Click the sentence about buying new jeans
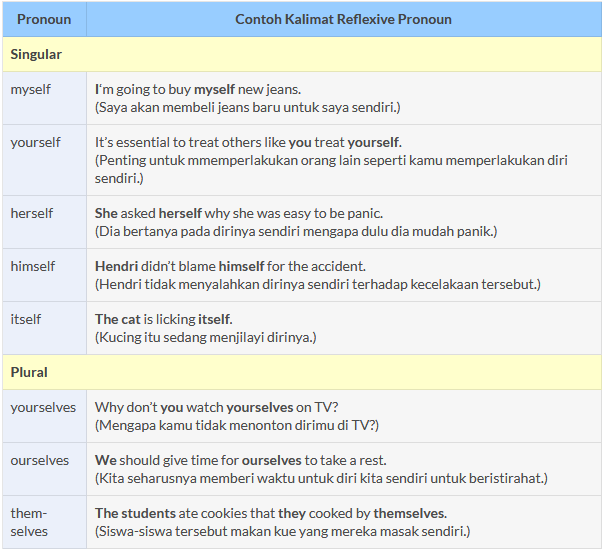Screen dimensions: 604x552 tap(198, 89)
